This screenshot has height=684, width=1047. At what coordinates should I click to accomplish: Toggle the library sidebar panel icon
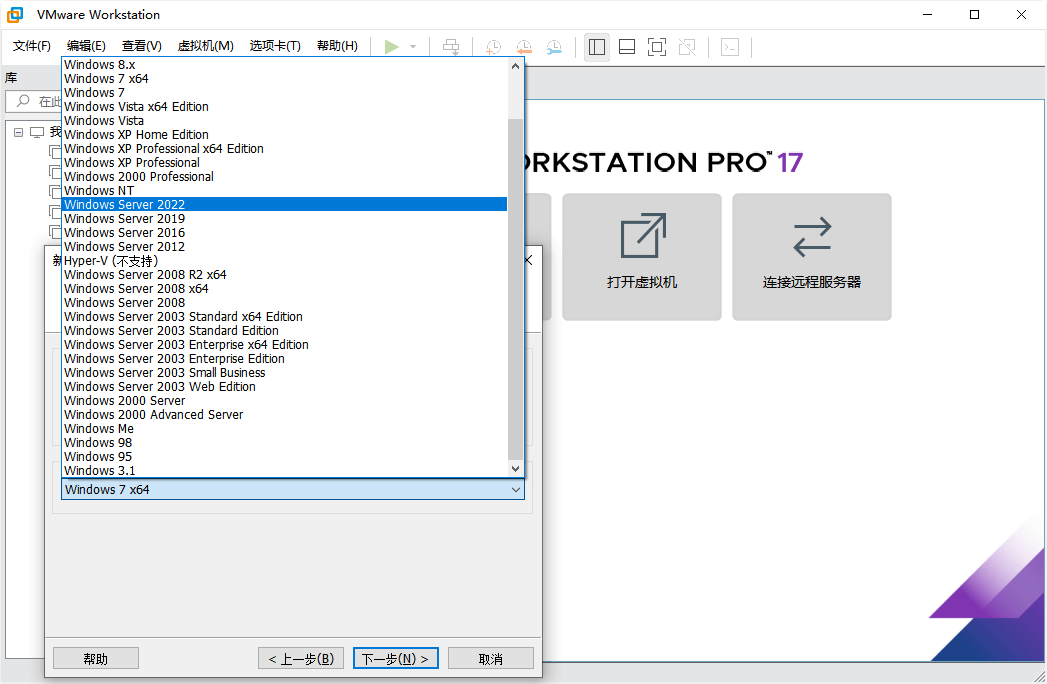[597, 46]
